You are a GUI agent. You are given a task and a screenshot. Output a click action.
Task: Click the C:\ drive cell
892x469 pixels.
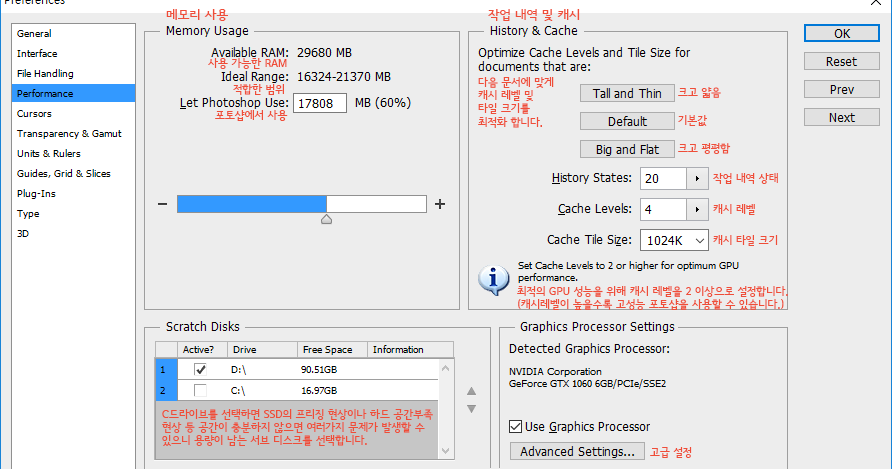(238, 391)
